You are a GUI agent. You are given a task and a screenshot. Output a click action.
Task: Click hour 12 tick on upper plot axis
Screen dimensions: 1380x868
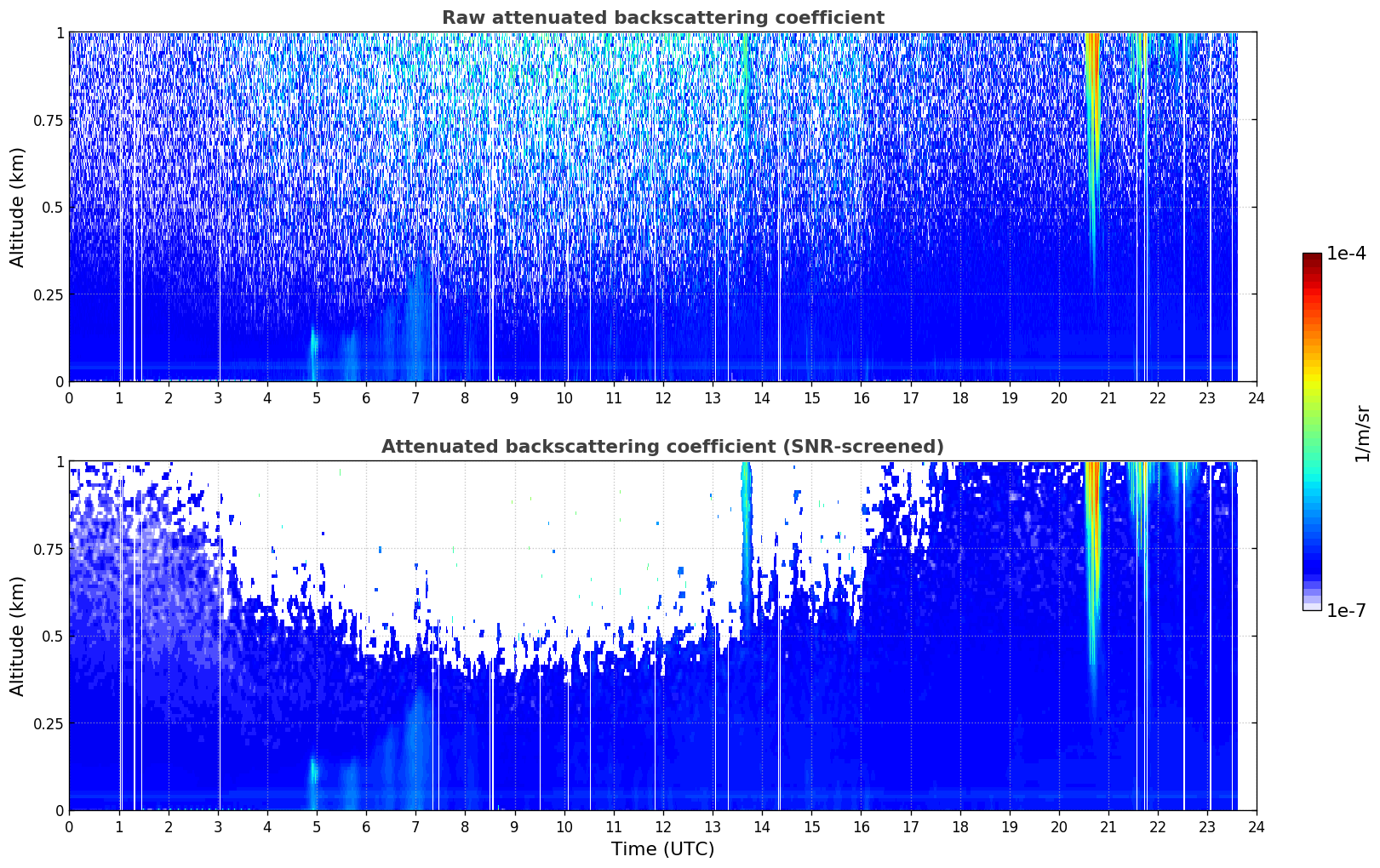tap(663, 397)
